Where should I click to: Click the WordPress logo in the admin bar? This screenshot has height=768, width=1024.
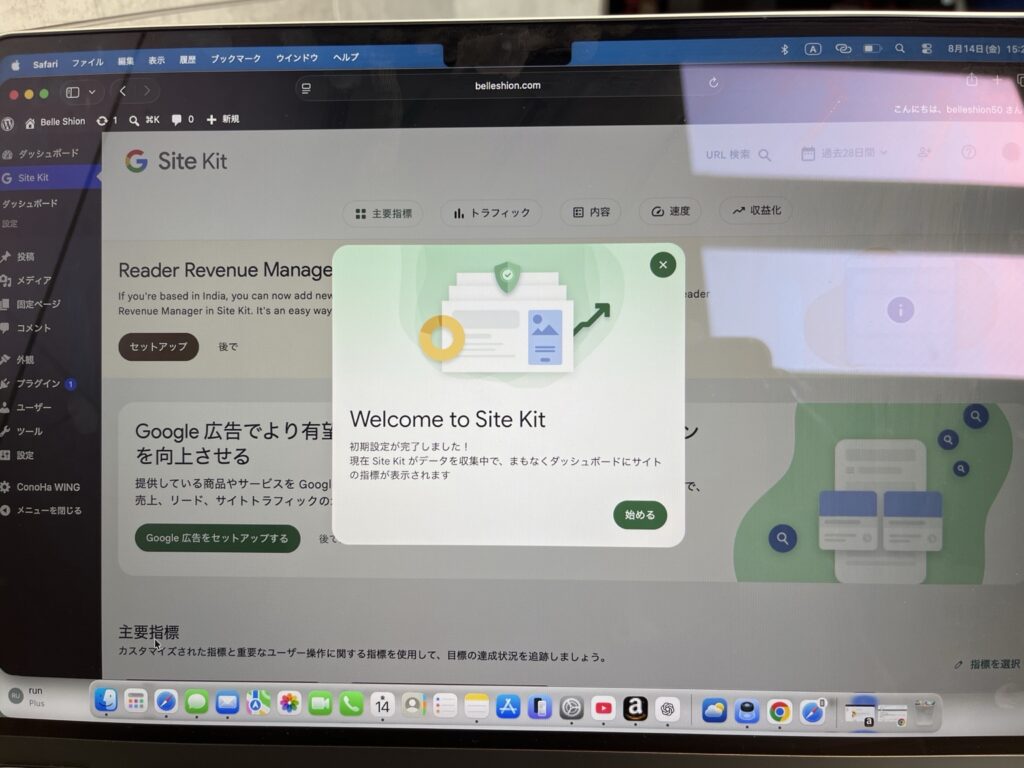7,123
